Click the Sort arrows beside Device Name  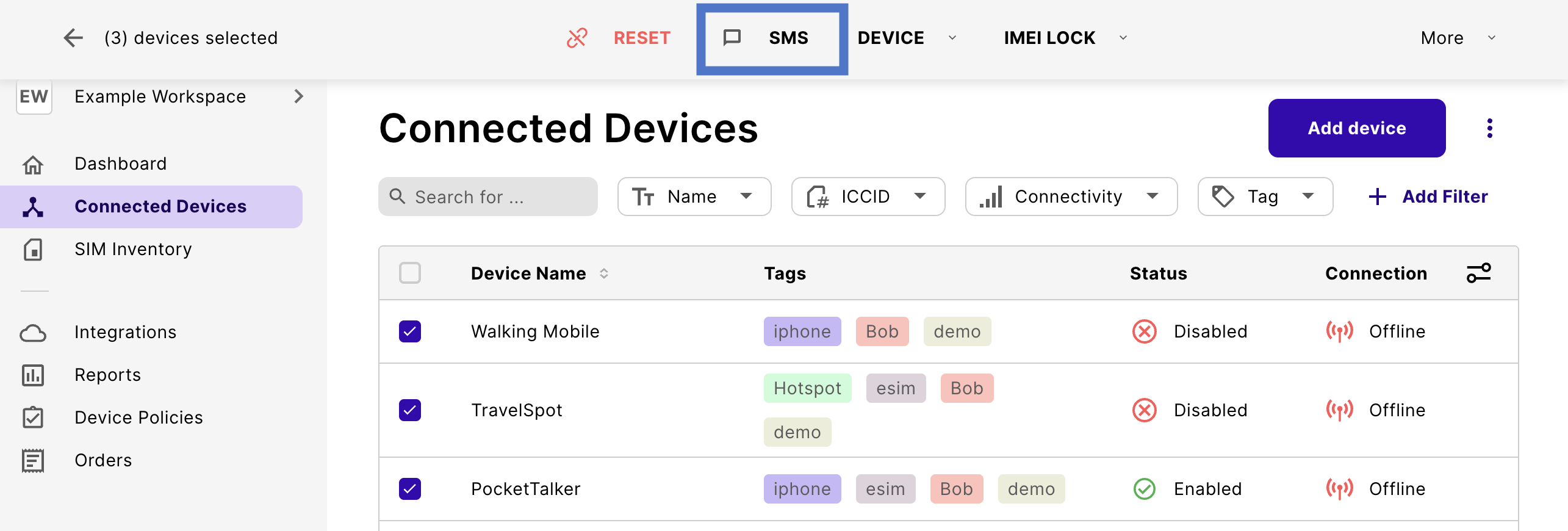click(604, 273)
